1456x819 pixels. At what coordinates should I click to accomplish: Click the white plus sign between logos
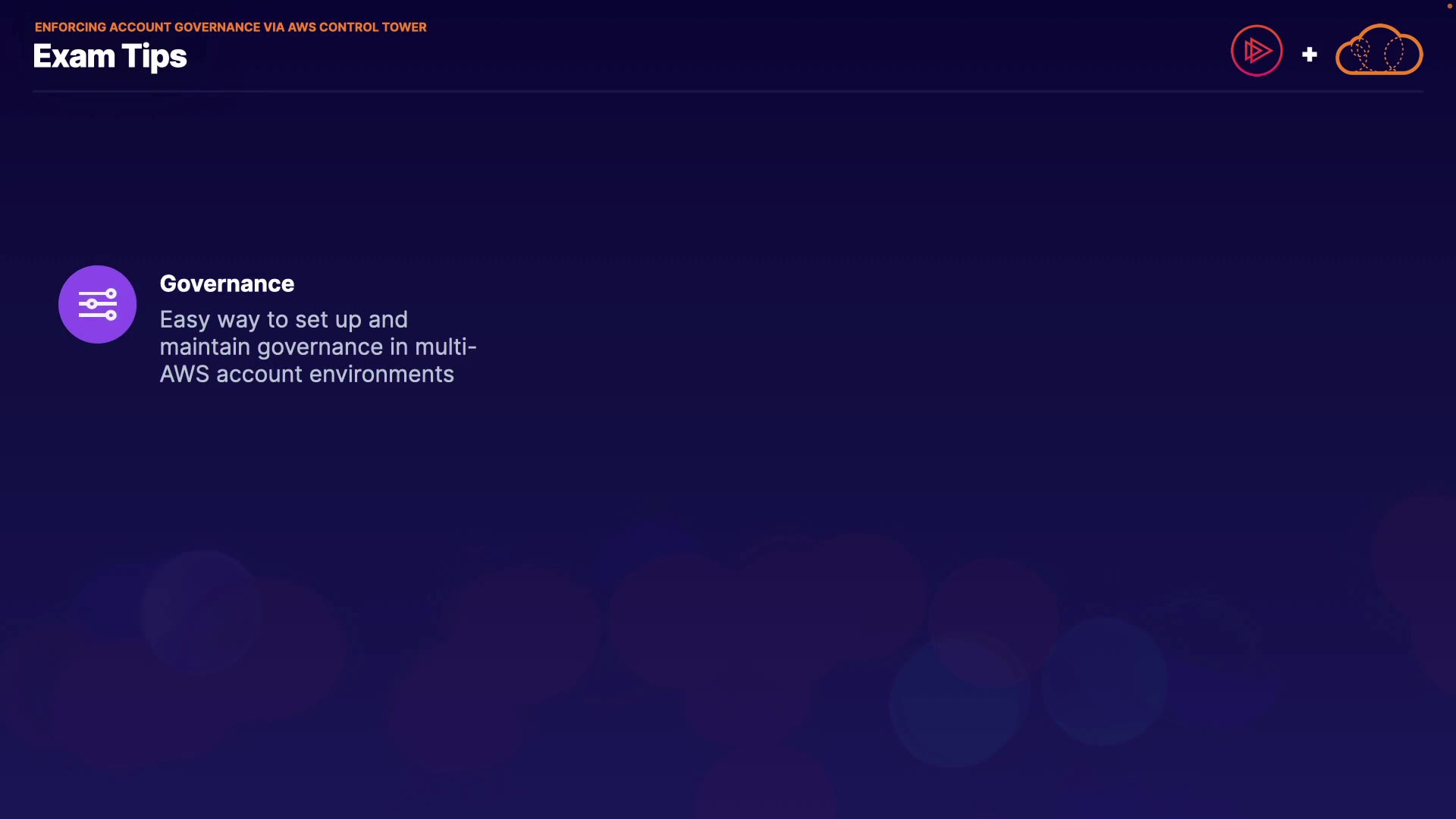coord(1310,55)
